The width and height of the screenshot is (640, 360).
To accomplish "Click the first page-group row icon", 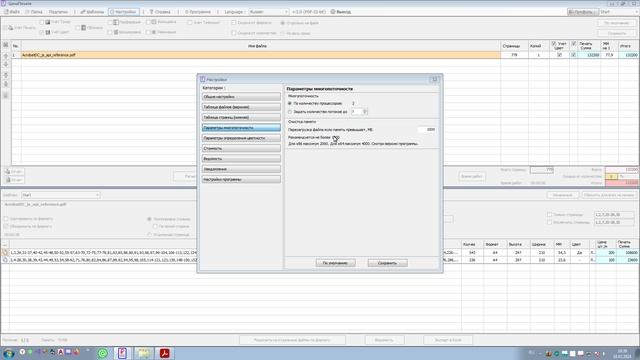I will [5, 253].
